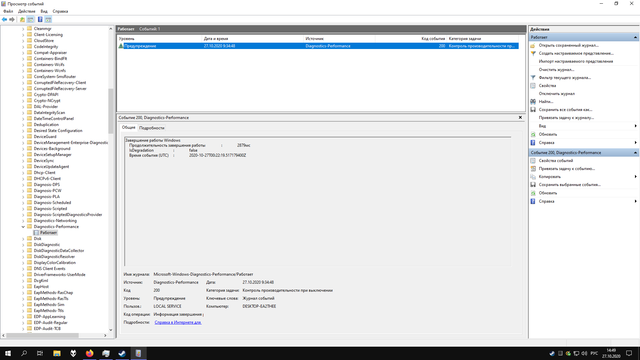640x360 pixels.
Task: Open File Explorer from the taskbar
Action: pos(57,353)
